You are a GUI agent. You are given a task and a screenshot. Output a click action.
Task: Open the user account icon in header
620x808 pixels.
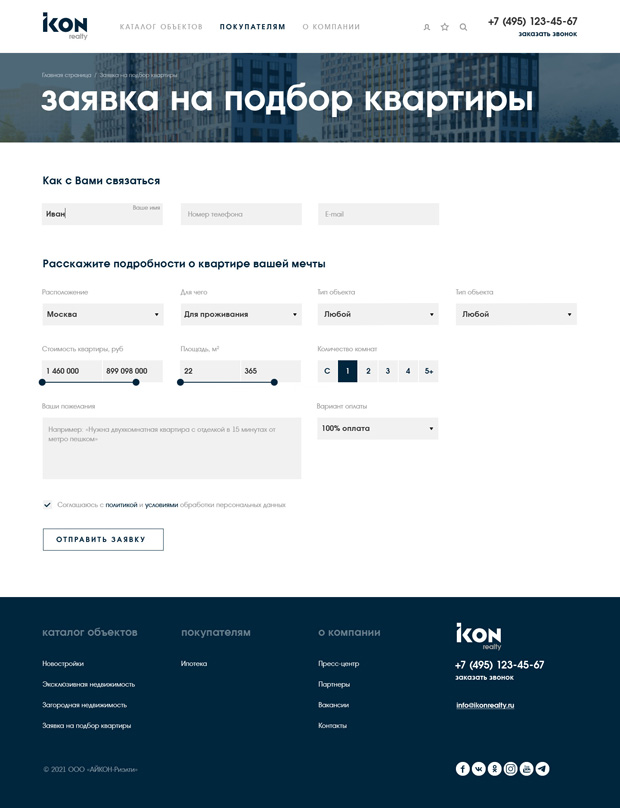[x=427, y=27]
